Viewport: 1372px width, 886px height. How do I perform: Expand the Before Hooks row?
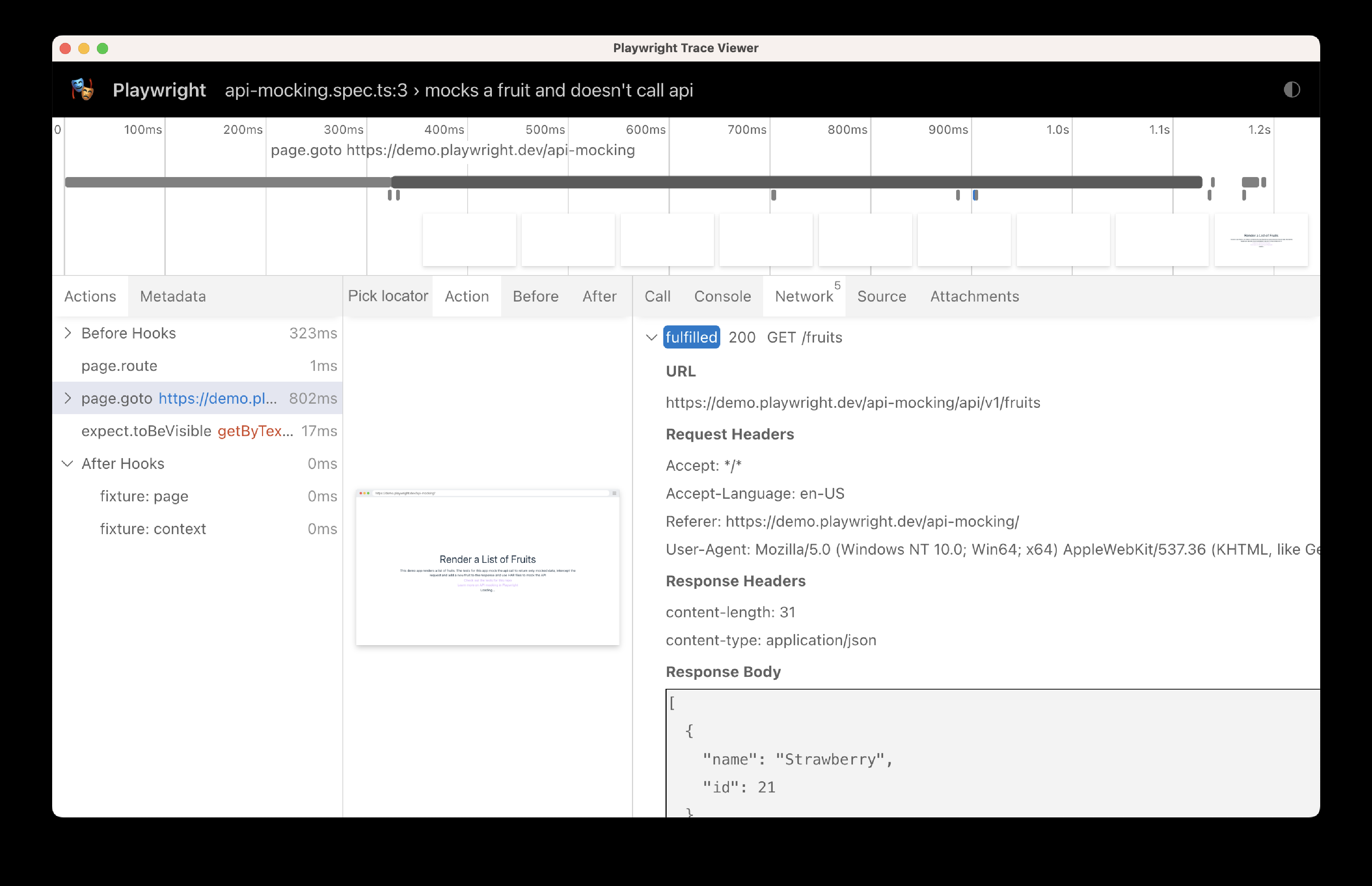tap(68, 333)
